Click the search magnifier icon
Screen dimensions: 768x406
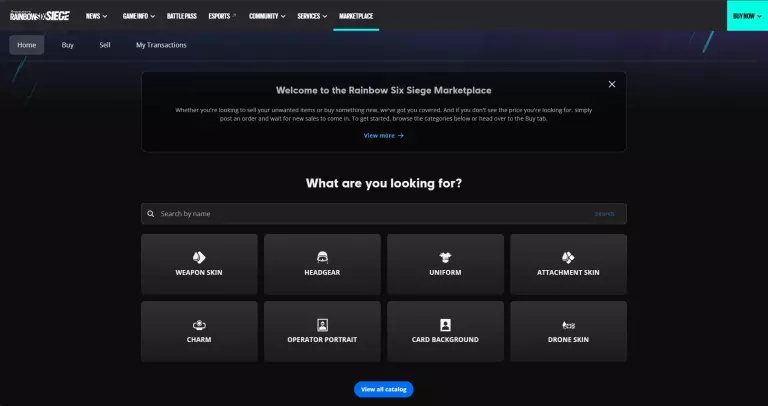[x=151, y=214]
